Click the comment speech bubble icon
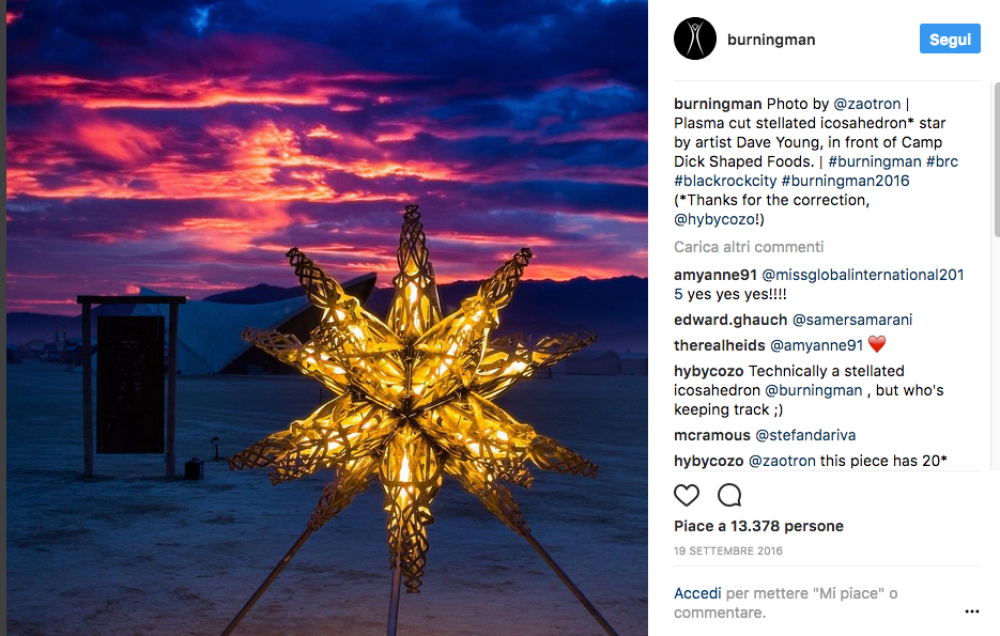Image resolution: width=1000 pixels, height=636 pixels. [x=730, y=495]
